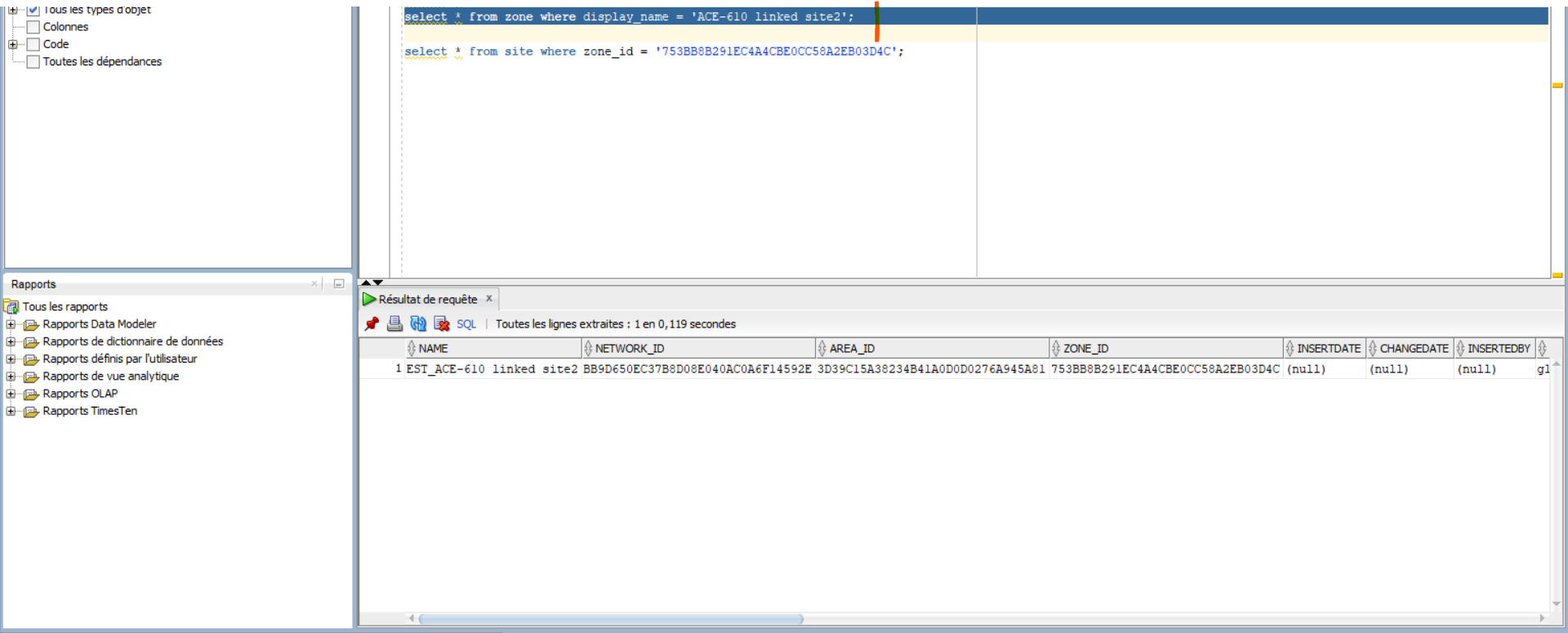Expand the Rapports TimesTen tree node

click(11, 412)
